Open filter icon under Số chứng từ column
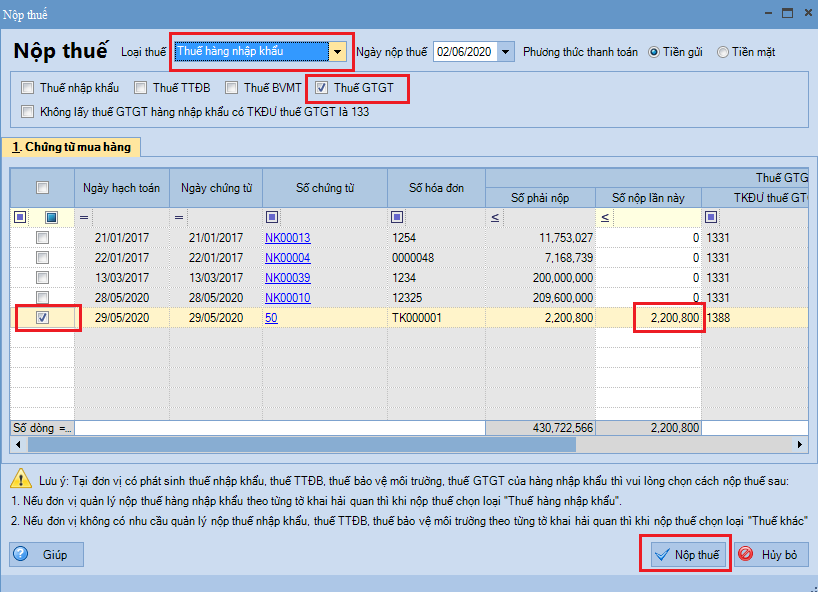Viewport: 818px width, 592px height. [272, 217]
